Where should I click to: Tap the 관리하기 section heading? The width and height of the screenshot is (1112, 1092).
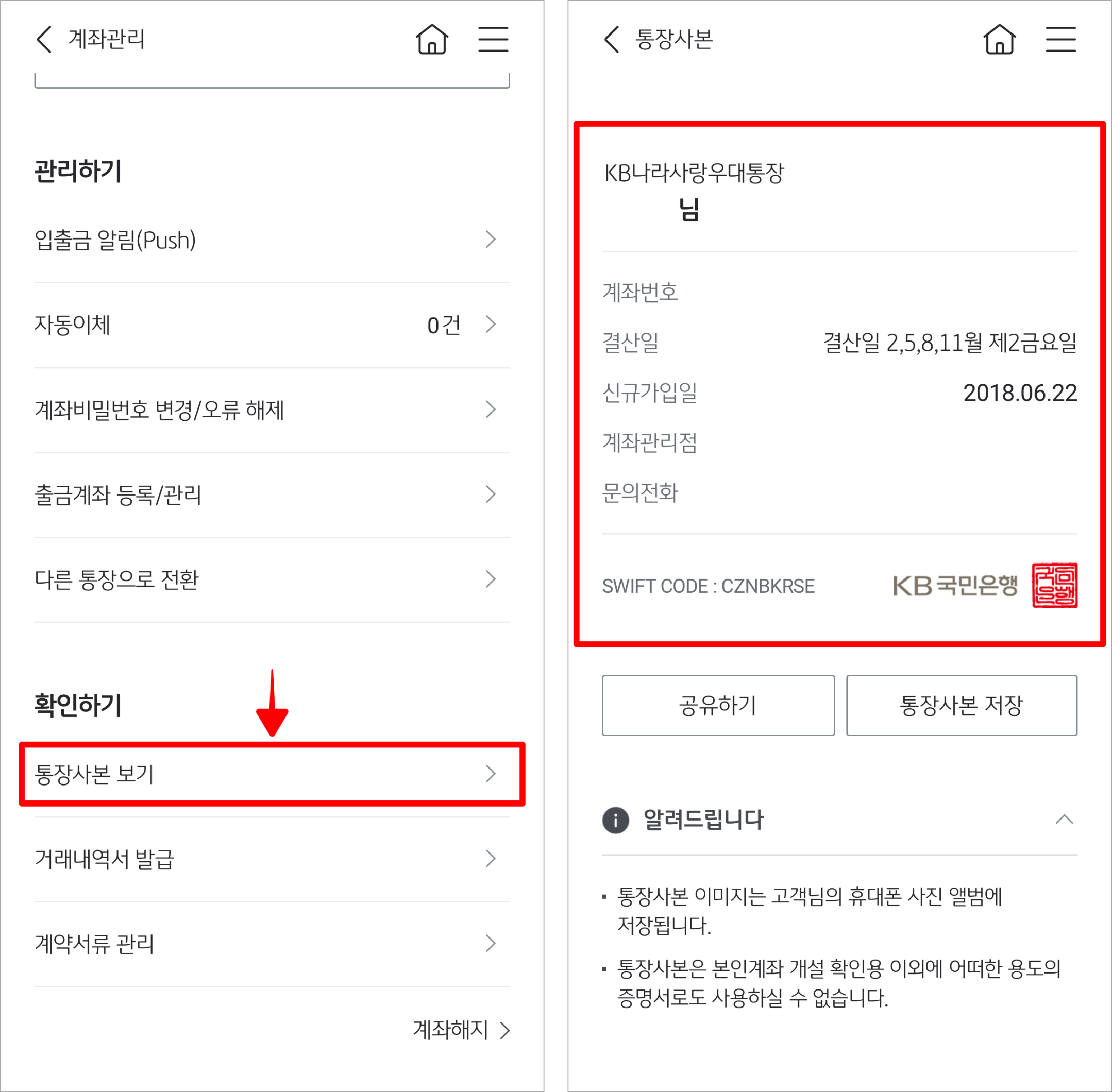78,172
